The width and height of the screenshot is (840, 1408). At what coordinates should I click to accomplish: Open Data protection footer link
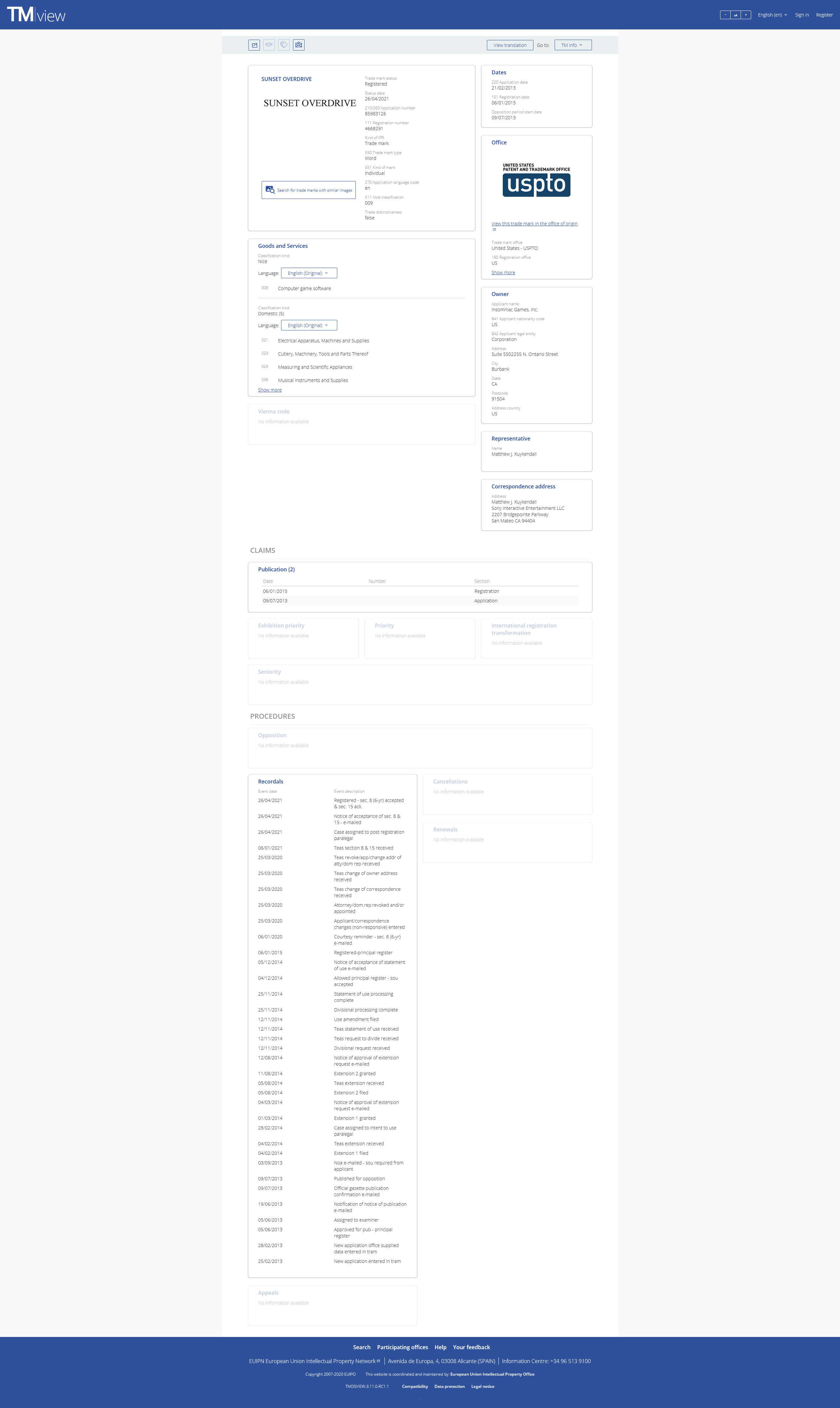450,1387
